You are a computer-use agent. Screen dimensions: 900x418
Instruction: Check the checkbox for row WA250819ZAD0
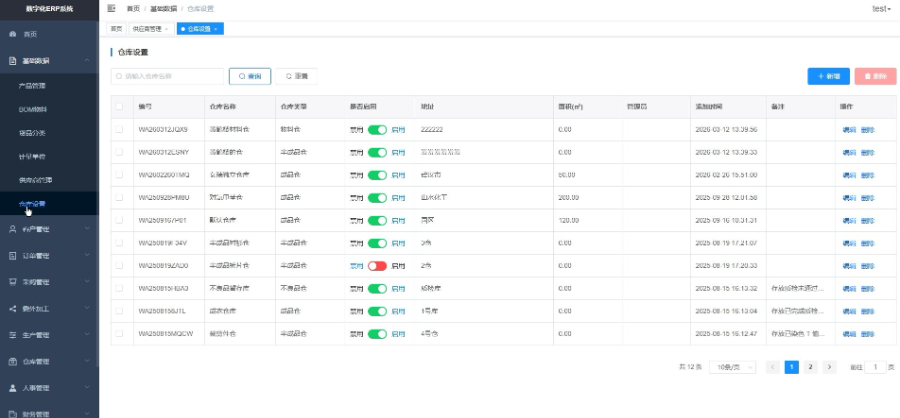click(119, 265)
